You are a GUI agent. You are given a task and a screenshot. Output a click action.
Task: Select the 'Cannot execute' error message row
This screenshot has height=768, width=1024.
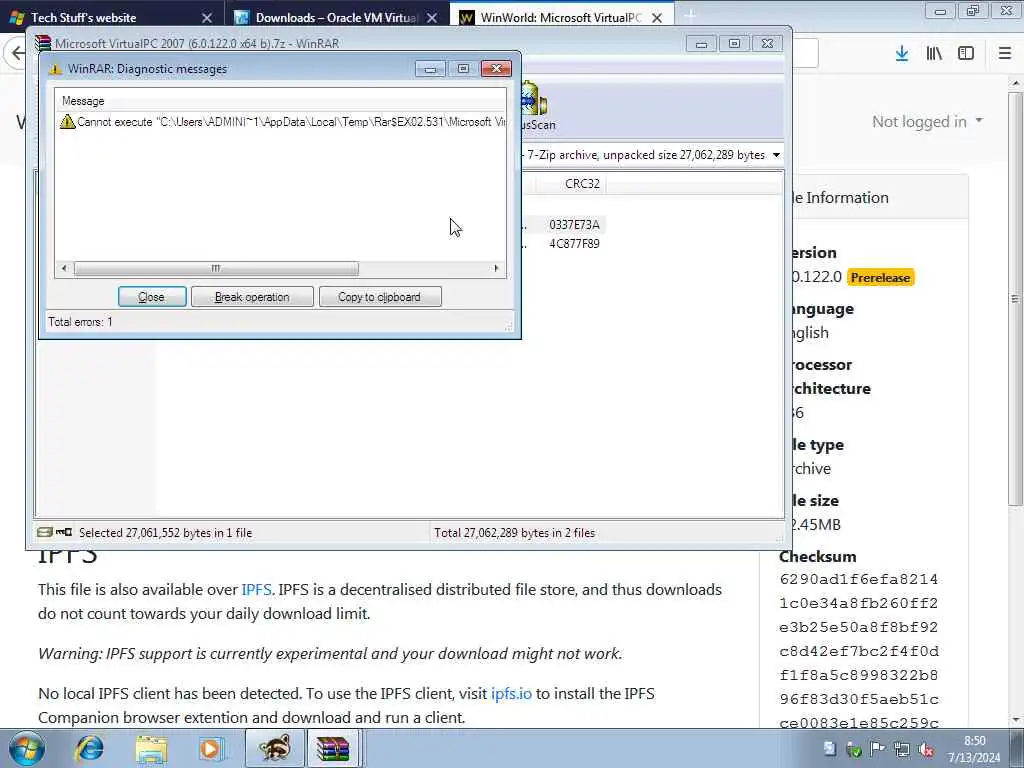[x=281, y=121]
